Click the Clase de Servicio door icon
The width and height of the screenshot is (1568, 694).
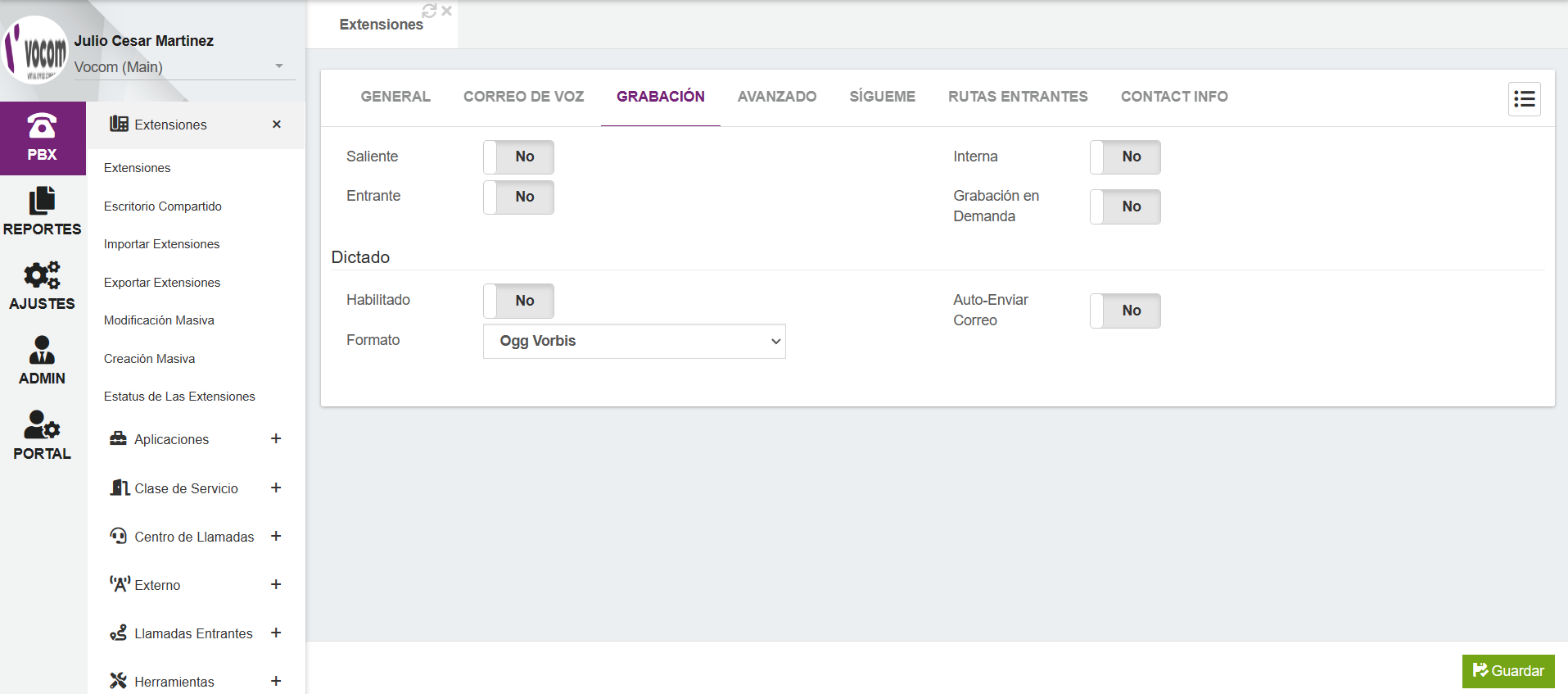coord(120,488)
